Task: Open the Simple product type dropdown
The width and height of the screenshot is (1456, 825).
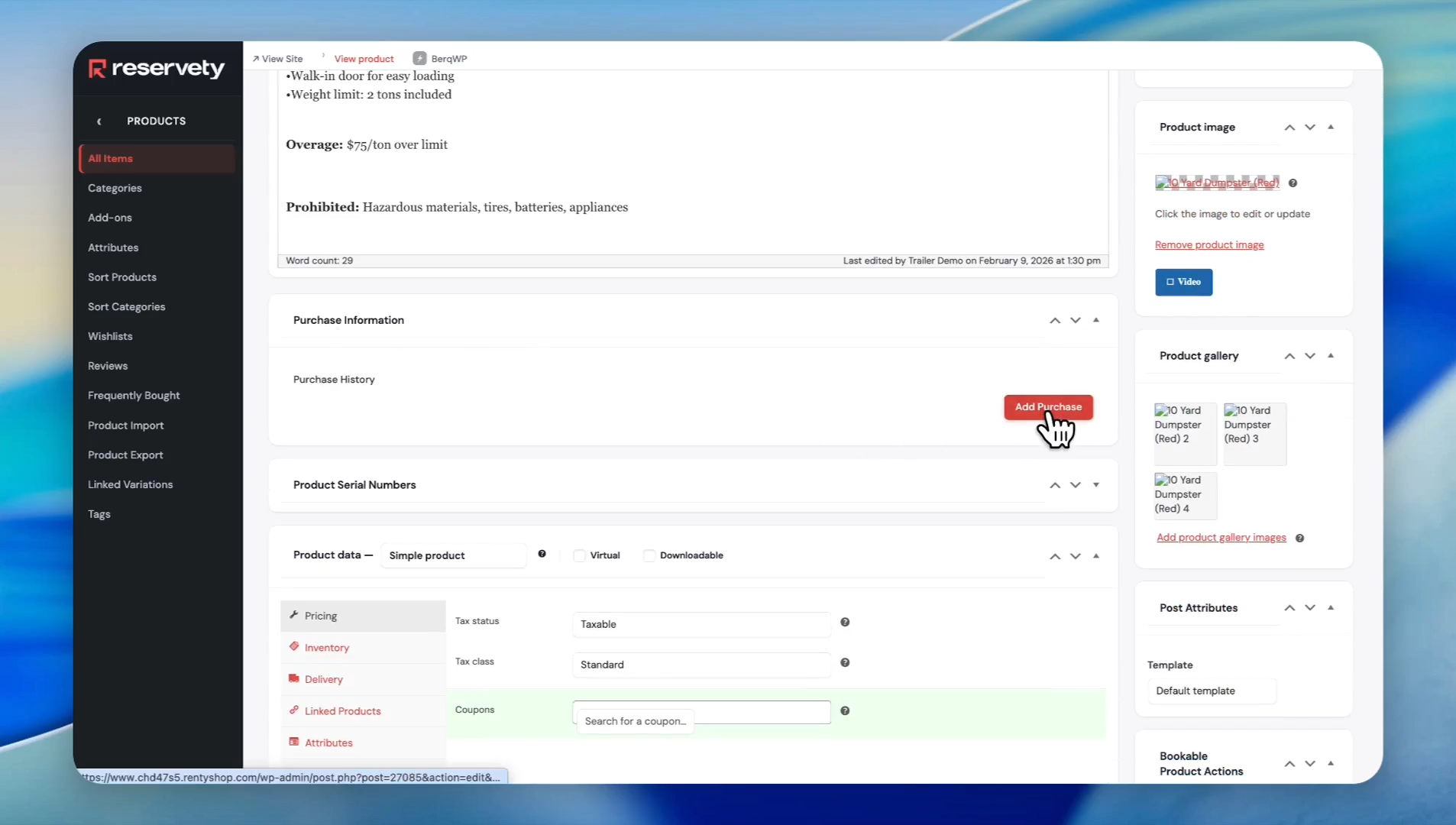Action: pyautogui.click(x=453, y=555)
